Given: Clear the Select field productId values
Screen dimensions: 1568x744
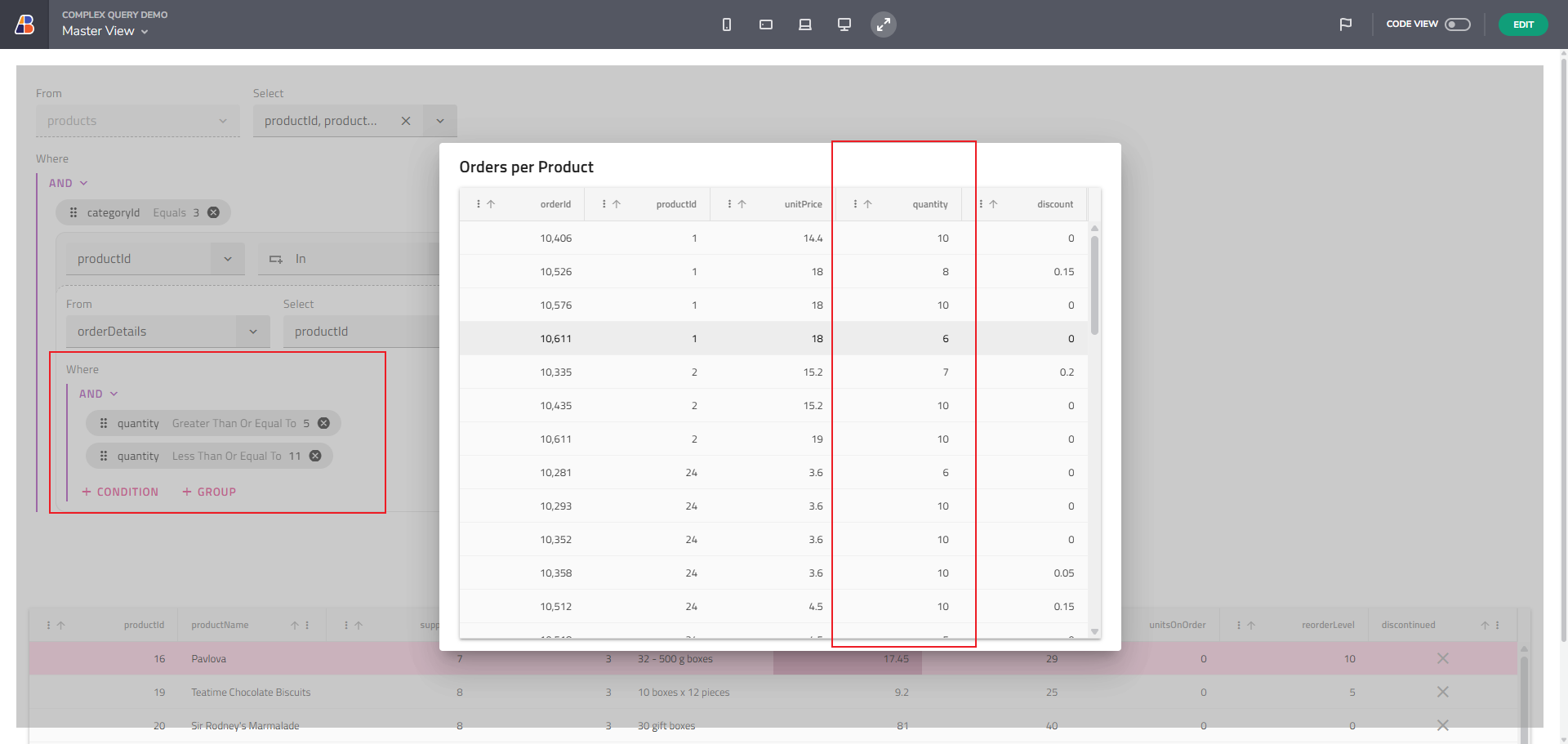Looking at the screenshot, I should (x=406, y=121).
